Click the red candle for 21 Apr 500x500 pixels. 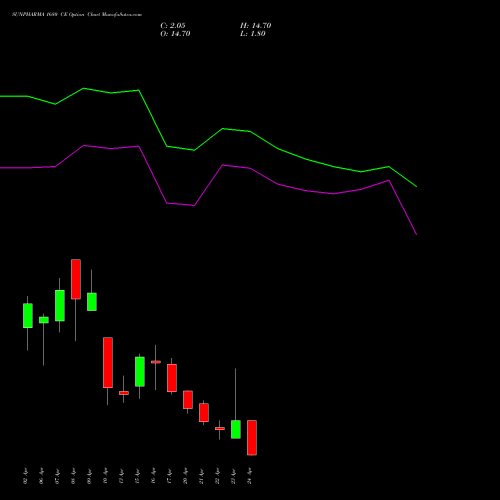pos(204,413)
